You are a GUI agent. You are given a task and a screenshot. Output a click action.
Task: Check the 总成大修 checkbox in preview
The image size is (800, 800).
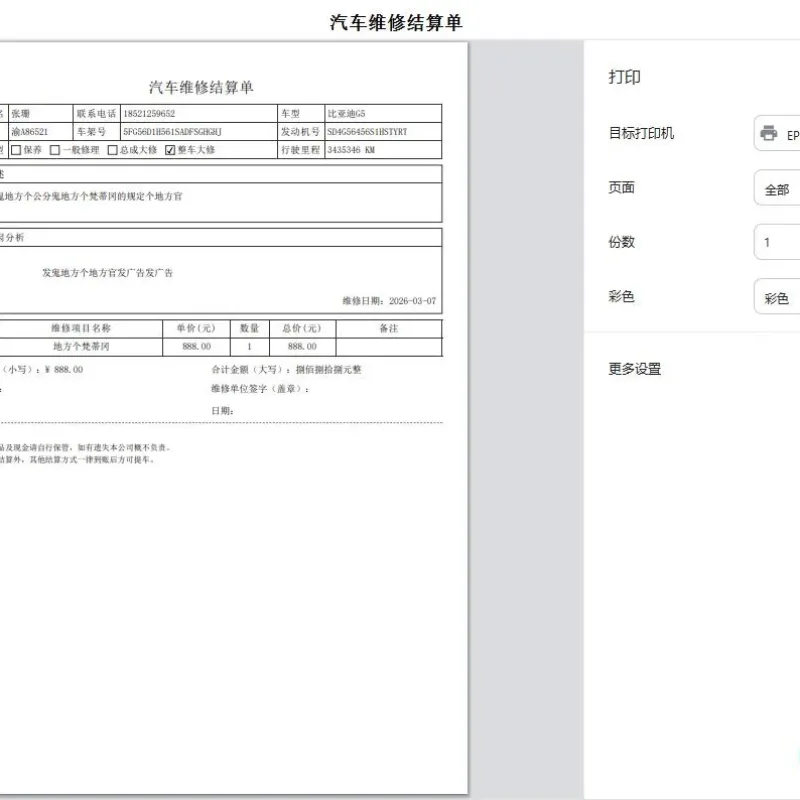pos(113,150)
